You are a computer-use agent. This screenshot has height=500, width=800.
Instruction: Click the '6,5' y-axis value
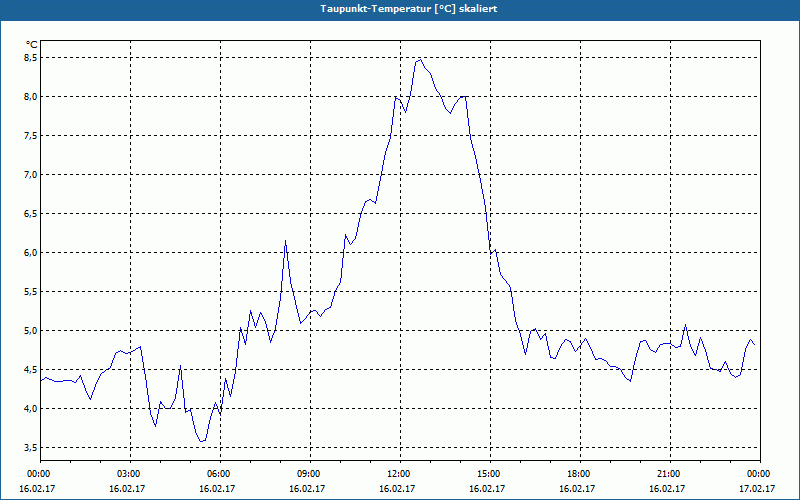coord(31,214)
